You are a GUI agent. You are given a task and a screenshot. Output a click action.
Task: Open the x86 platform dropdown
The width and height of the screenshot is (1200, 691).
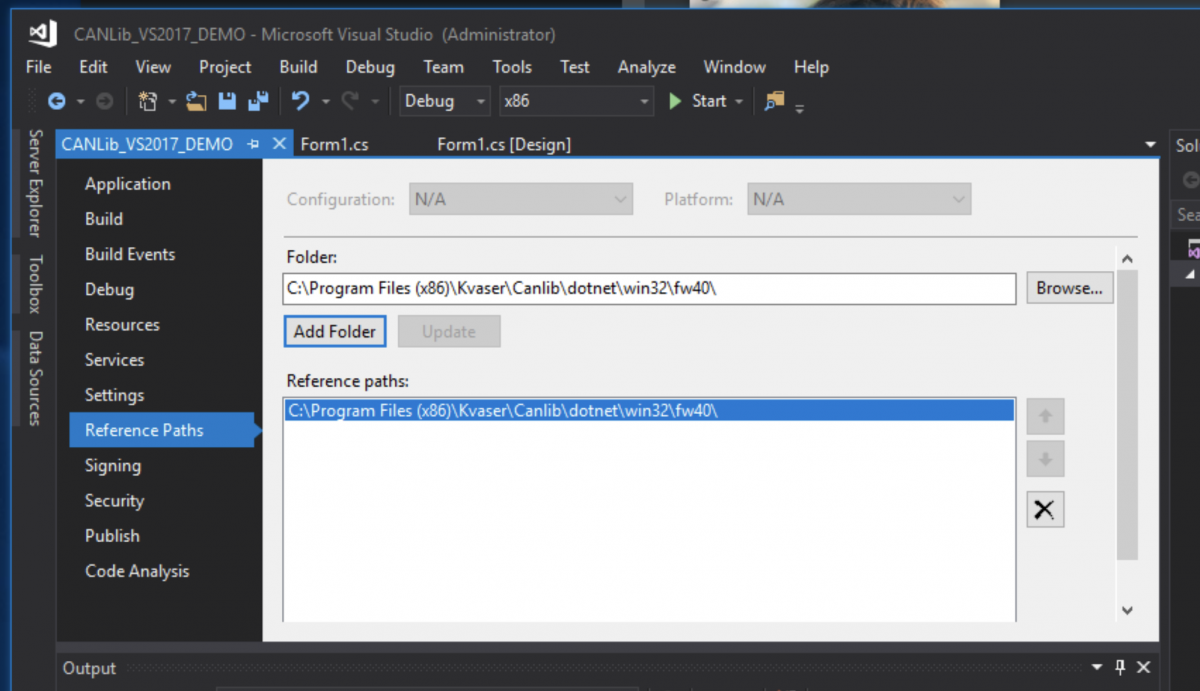click(643, 101)
